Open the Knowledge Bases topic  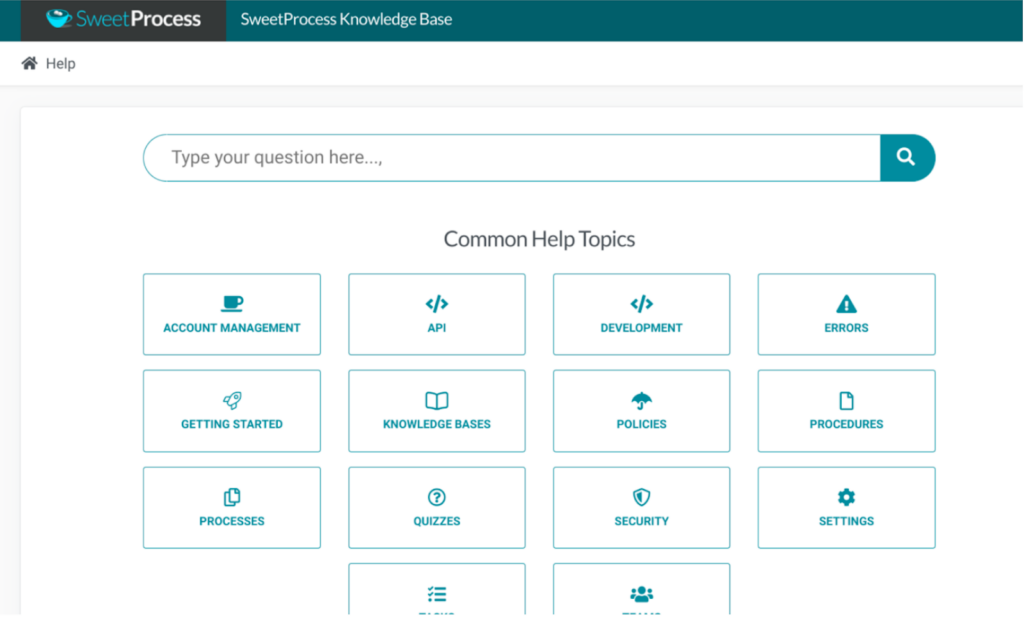[437, 411]
